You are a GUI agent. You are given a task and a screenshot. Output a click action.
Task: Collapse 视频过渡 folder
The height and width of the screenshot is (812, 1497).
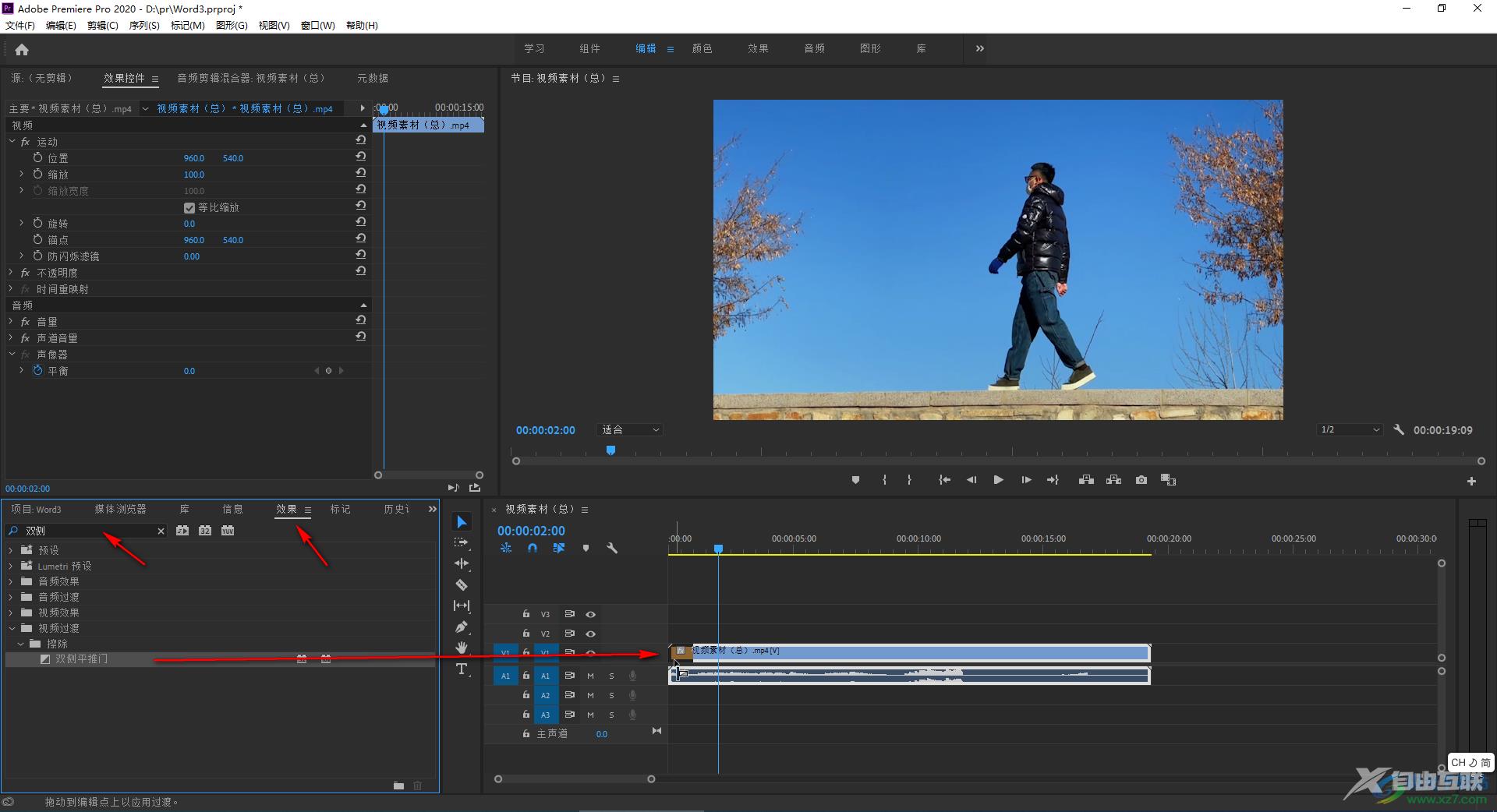click(11, 628)
